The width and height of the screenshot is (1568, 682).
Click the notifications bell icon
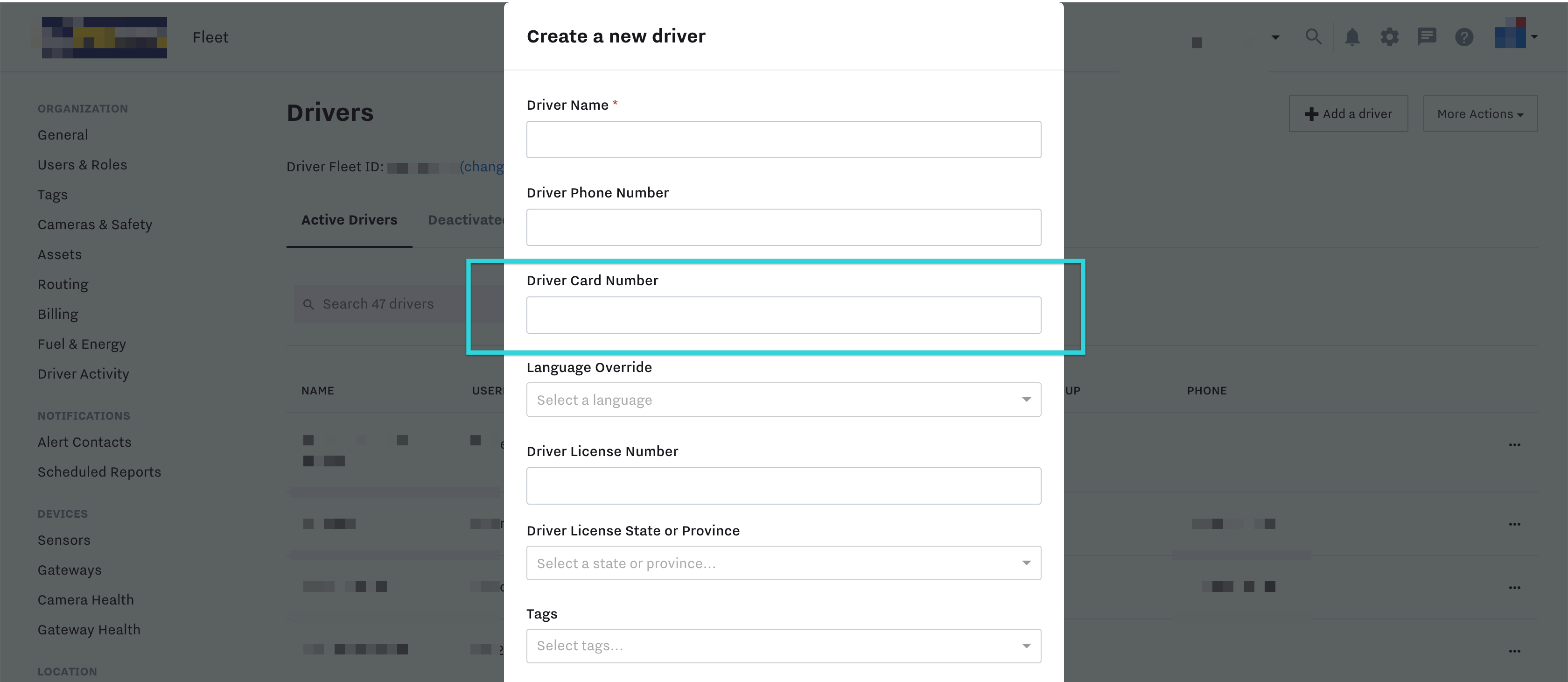point(1352,36)
